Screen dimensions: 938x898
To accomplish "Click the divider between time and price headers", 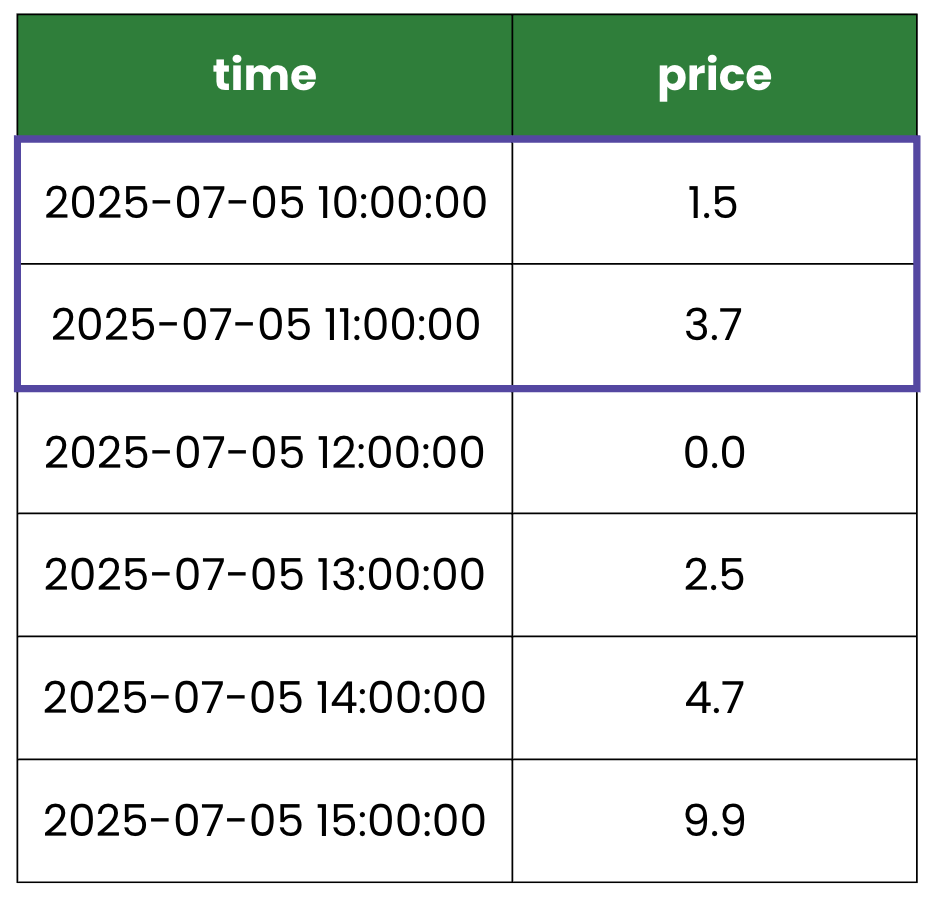I will pyautogui.click(x=512, y=76).
